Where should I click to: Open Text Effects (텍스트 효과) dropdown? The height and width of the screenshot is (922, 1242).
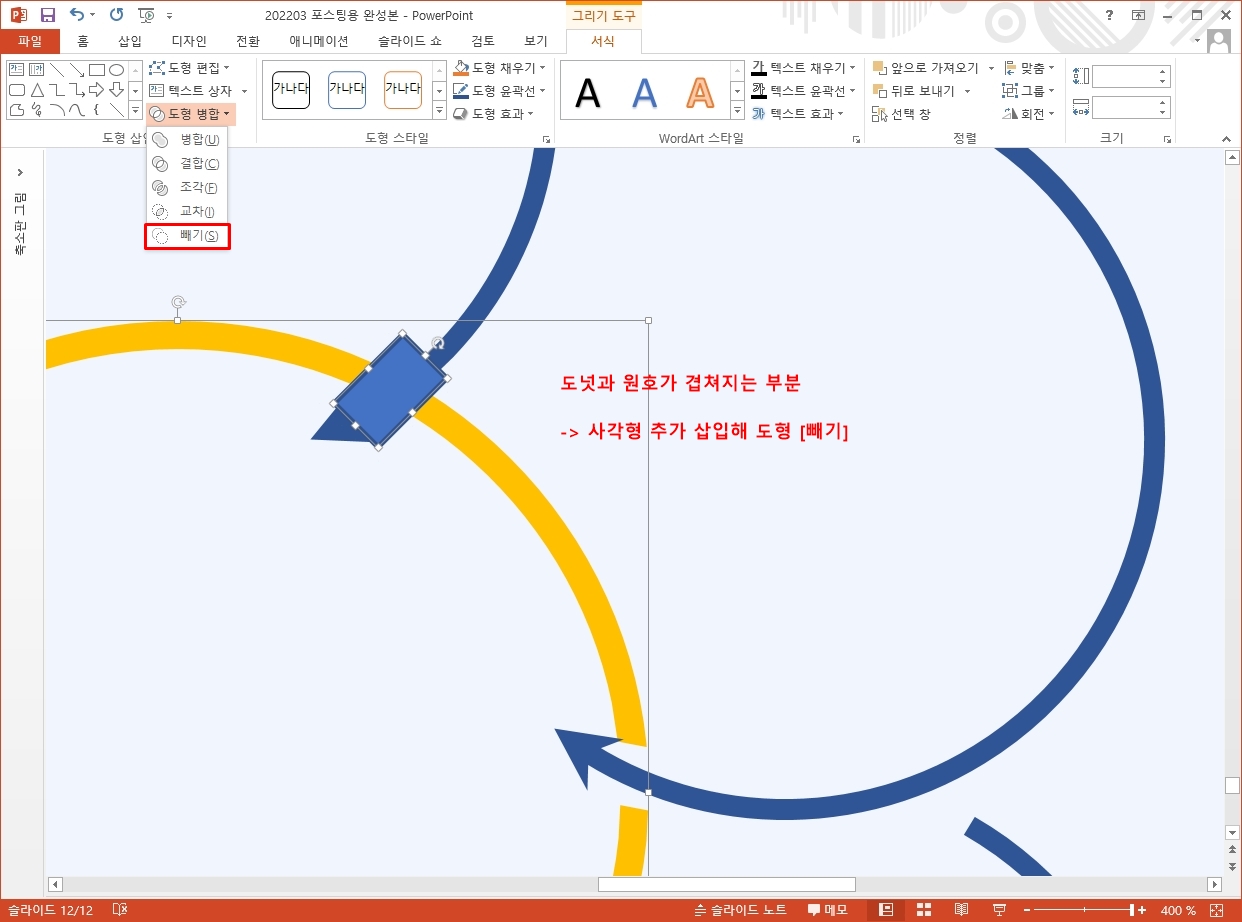797,114
